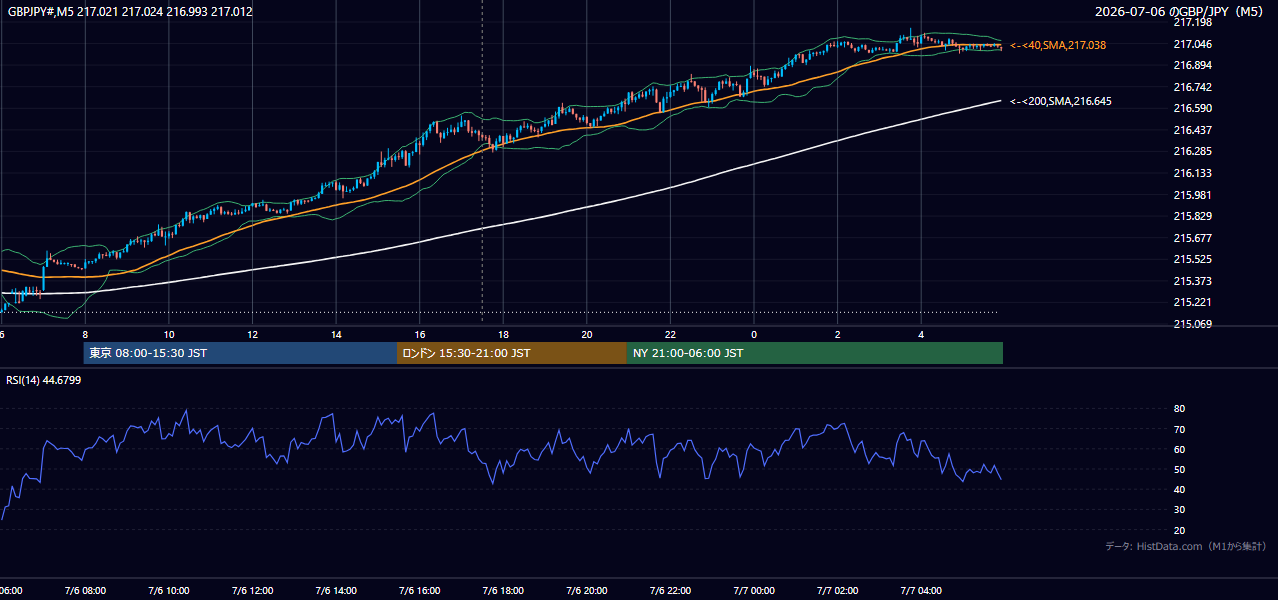1278x600 pixels.
Task: Select the 200 SMA label 216.645
Action: 1061,101
